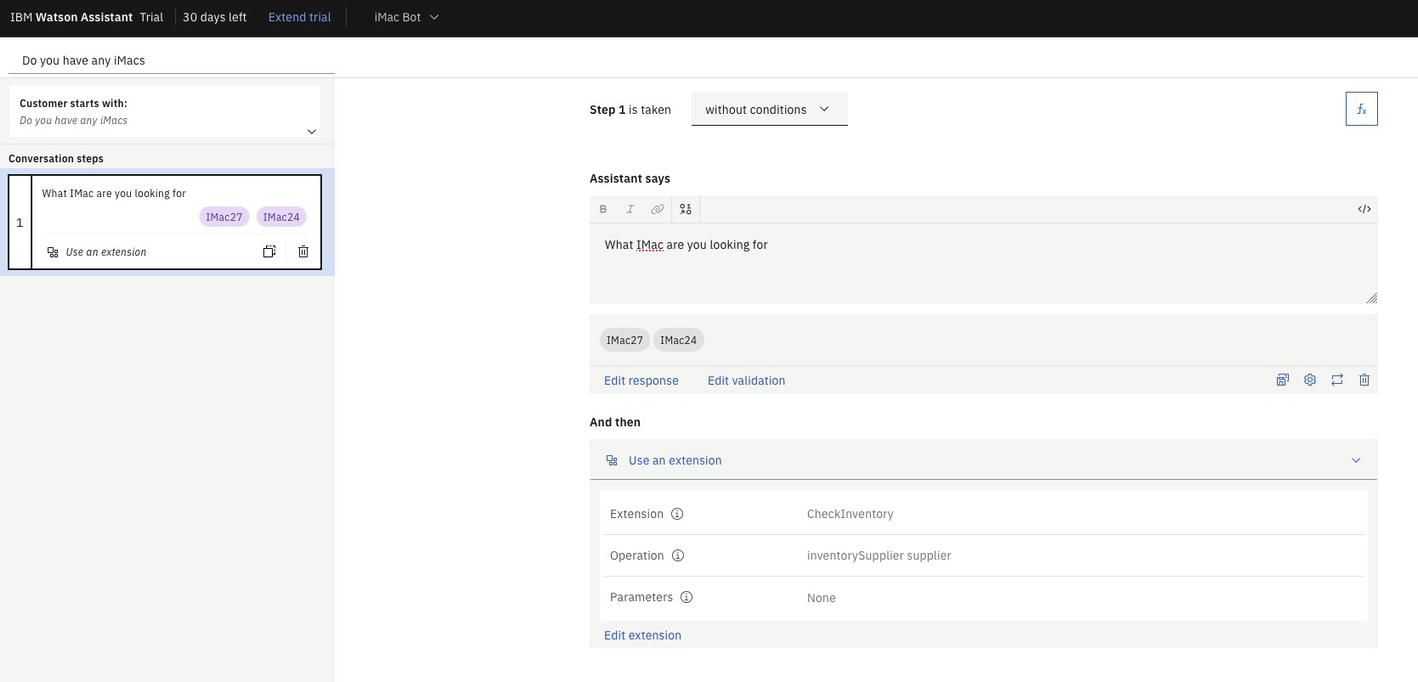Click Edit extension link
This screenshot has width=1418, height=682.
point(642,636)
